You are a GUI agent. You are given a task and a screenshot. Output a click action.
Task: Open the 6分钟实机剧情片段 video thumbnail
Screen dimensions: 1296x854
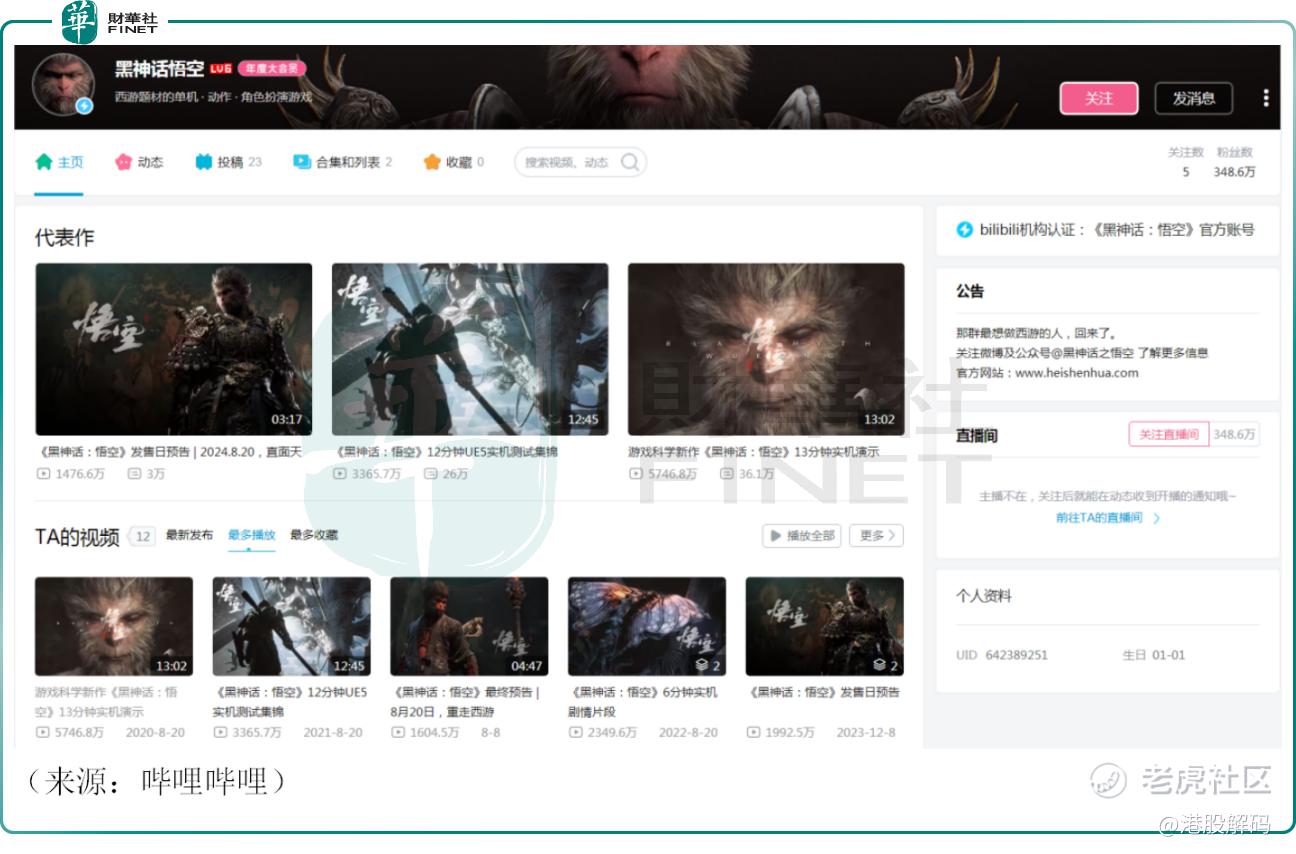point(647,626)
